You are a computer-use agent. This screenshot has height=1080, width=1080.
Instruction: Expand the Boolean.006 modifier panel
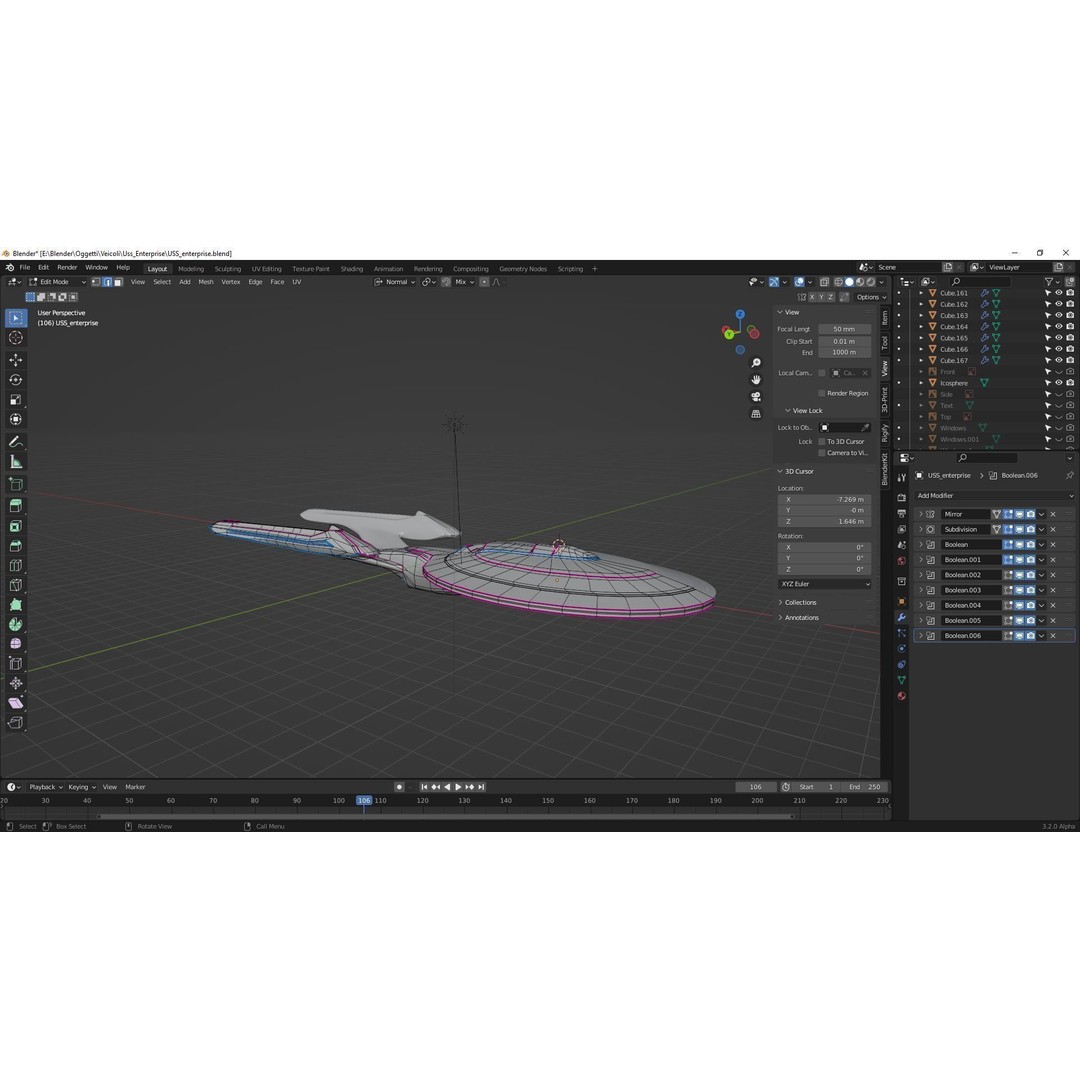pyautogui.click(x=920, y=636)
